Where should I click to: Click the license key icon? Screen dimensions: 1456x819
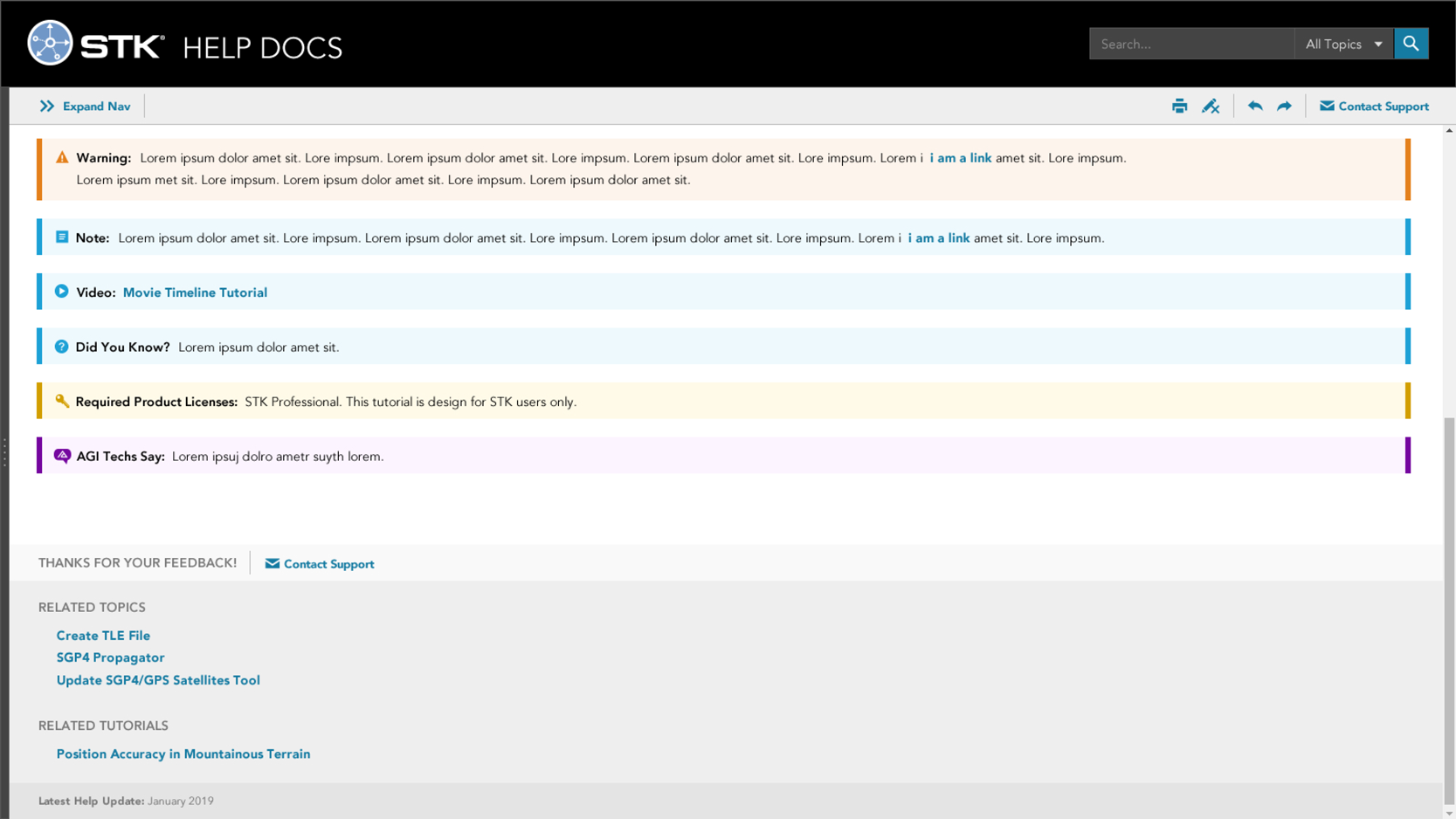point(62,401)
